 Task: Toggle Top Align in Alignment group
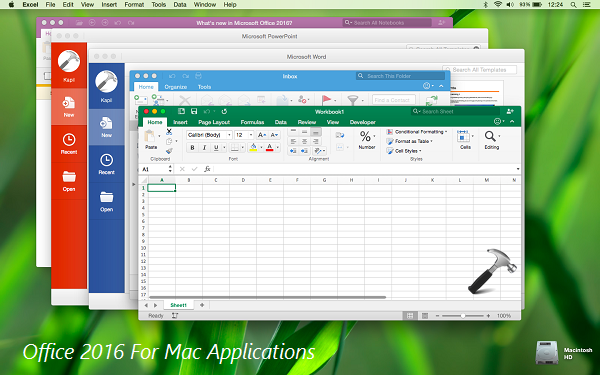pos(293,132)
